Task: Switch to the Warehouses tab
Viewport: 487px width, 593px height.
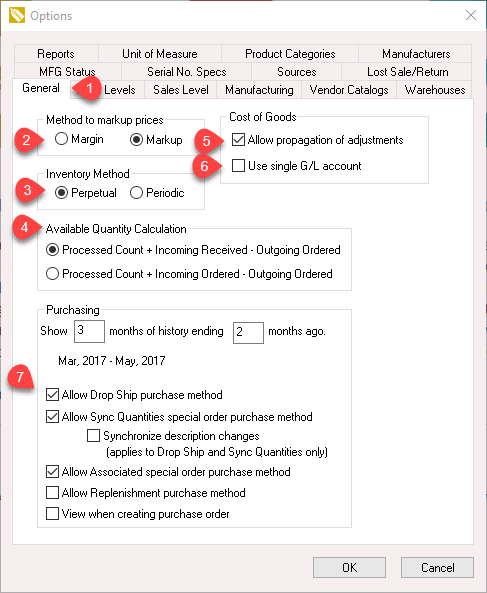Action: click(x=435, y=90)
